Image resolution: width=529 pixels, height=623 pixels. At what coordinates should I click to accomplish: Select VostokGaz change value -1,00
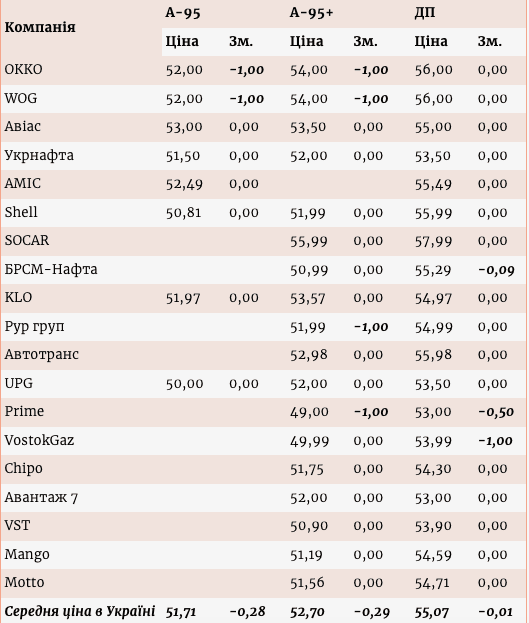[x=495, y=441]
